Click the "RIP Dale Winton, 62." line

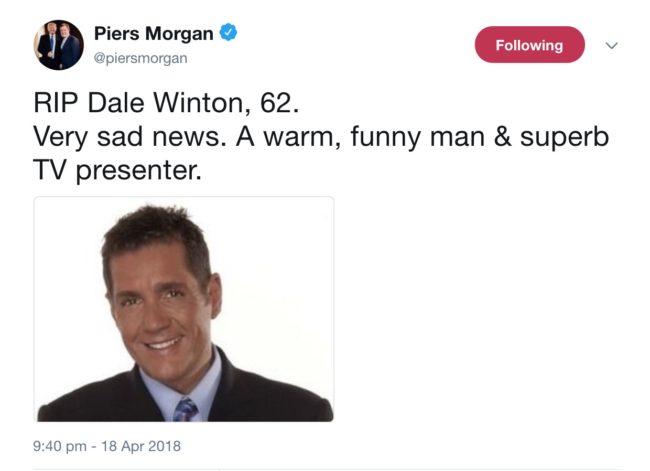[166, 102]
